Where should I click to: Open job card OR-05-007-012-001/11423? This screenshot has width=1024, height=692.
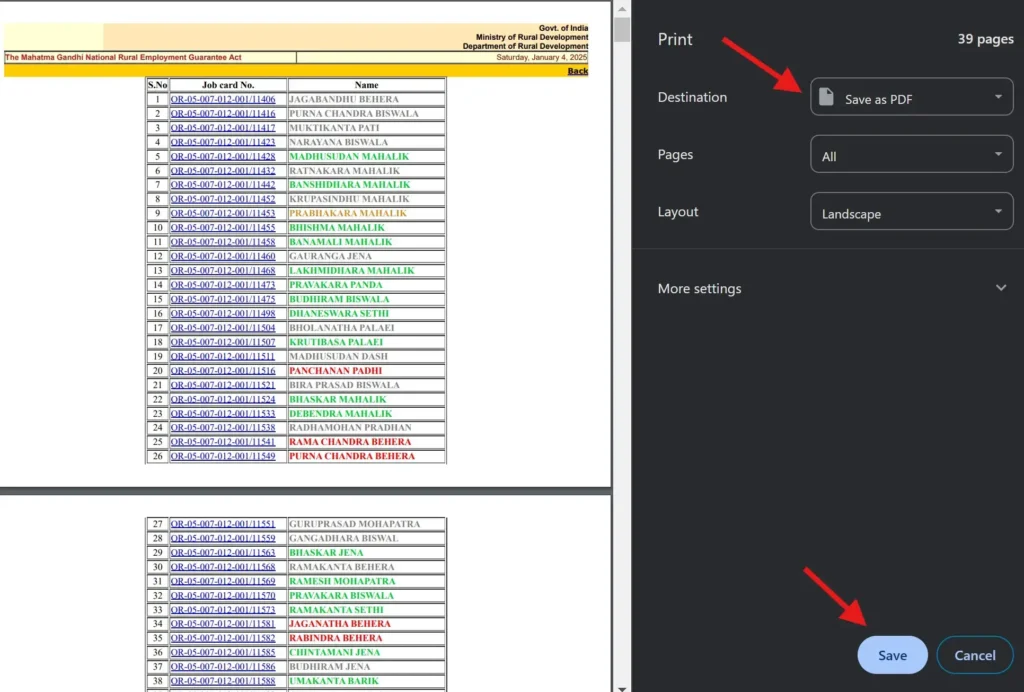(x=223, y=142)
